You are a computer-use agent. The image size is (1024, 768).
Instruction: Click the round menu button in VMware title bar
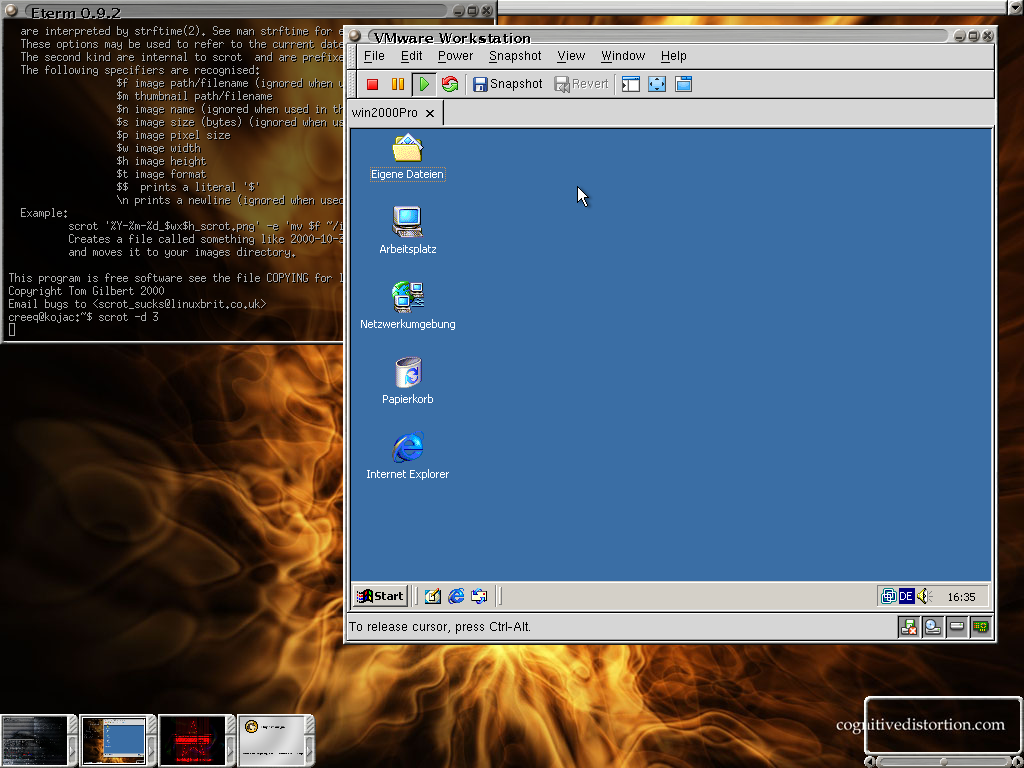coord(355,35)
